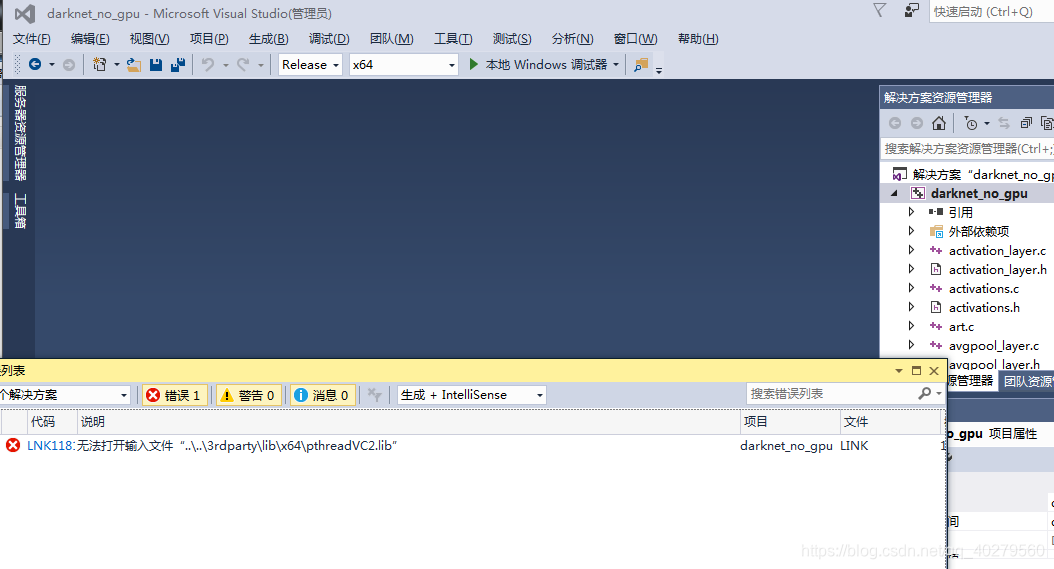Open error list window position dropdown arrow
The height and width of the screenshot is (569, 1054).
[899, 371]
